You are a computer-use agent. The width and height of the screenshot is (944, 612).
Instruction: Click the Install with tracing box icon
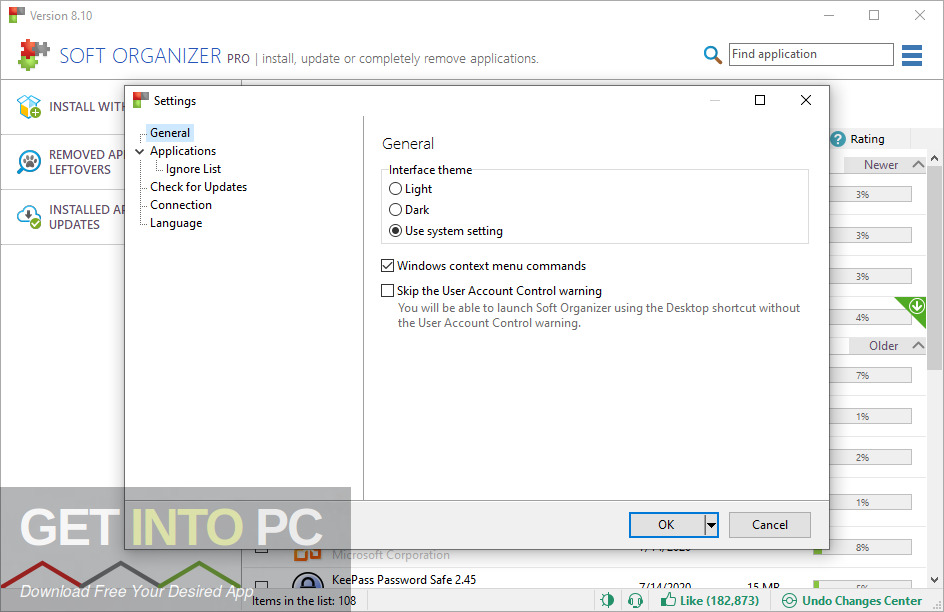[x=29, y=107]
